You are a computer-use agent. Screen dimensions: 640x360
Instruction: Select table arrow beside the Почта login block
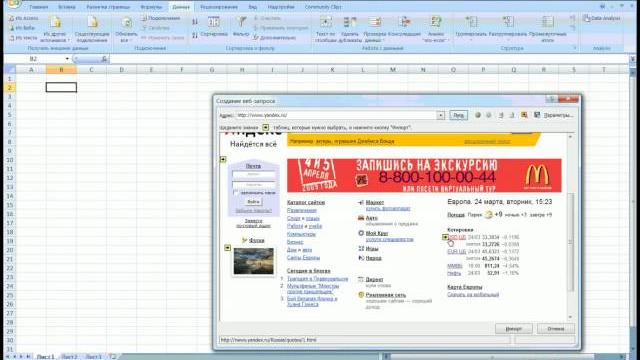223,159
